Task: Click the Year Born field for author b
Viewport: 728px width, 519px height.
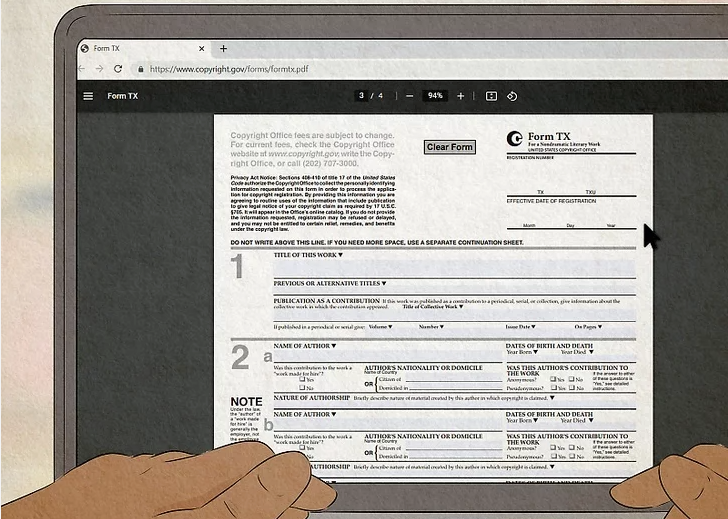Action: coord(532,427)
